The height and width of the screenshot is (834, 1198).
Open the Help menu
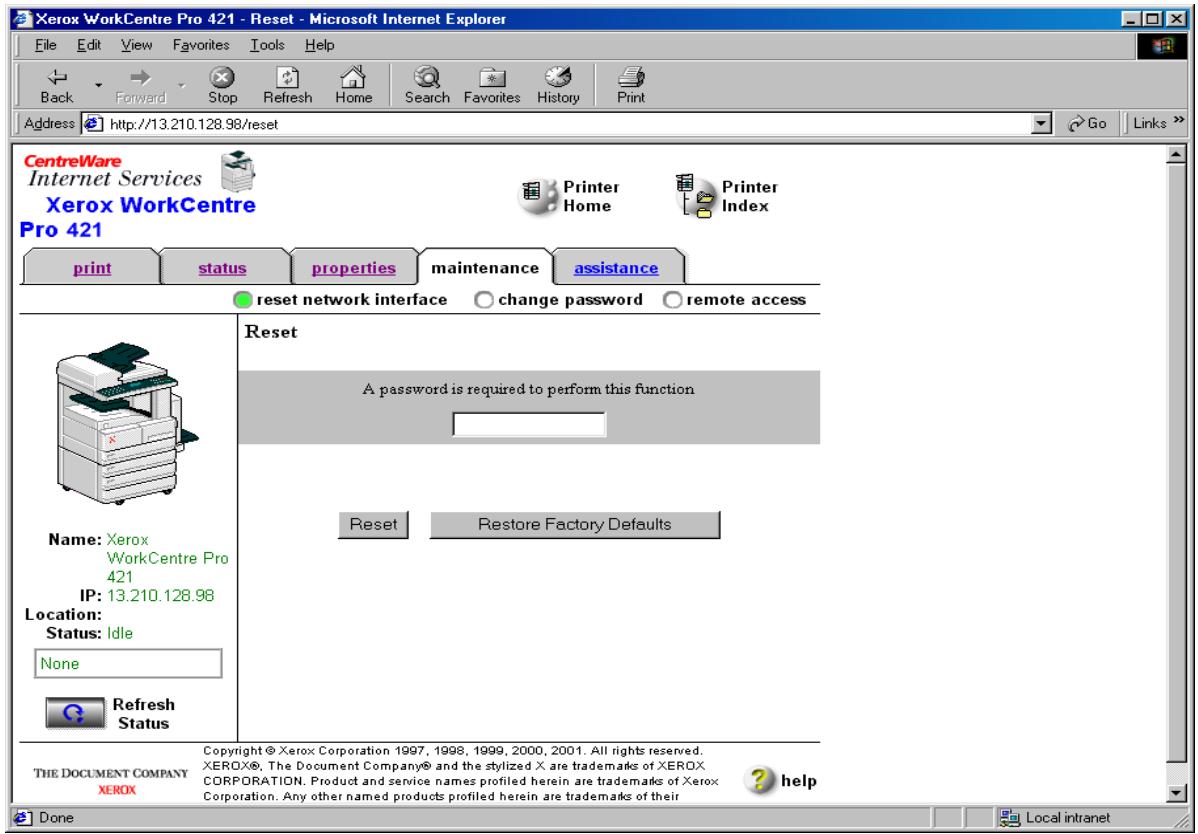coord(319,45)
